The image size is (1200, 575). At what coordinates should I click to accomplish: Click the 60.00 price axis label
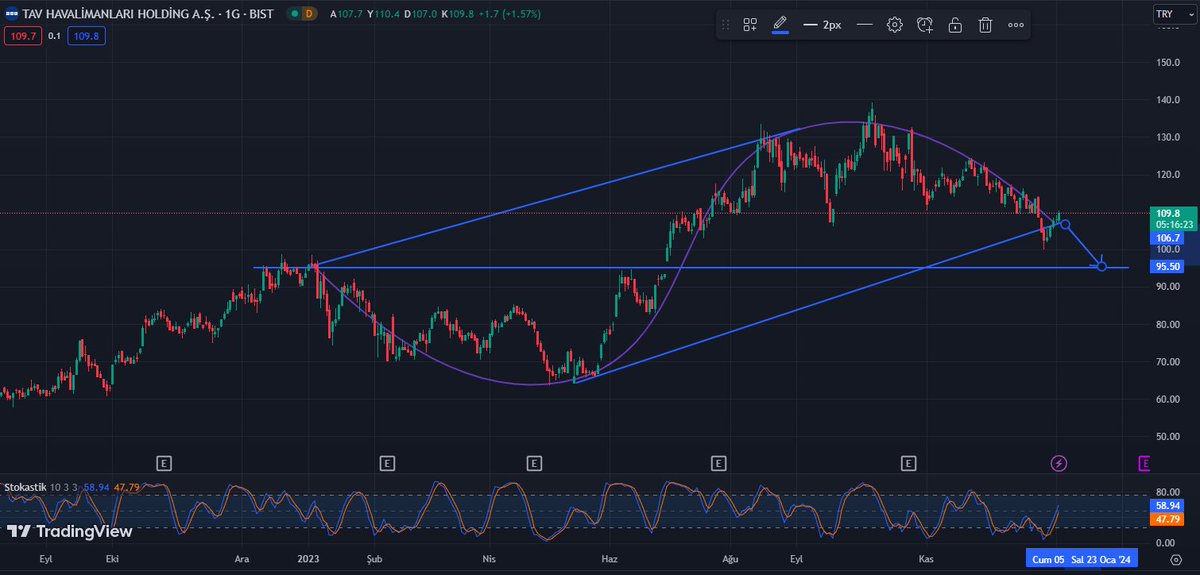pyautogui.click(x=1168, y=399)
